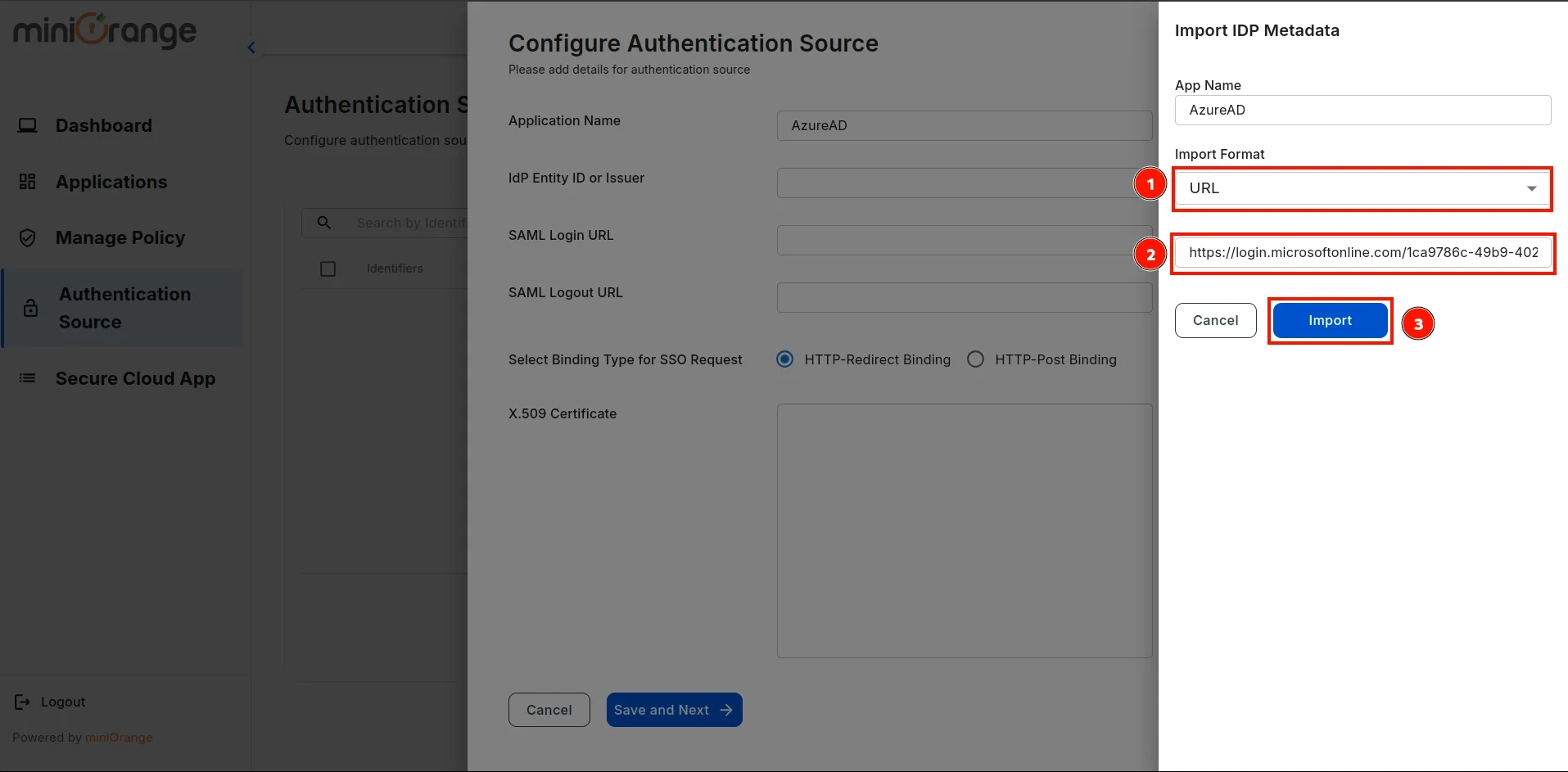This screenshot has height=772, width=1568.
Task: Select the Dashboard icon in sidebar
Action: pos(29,125)
